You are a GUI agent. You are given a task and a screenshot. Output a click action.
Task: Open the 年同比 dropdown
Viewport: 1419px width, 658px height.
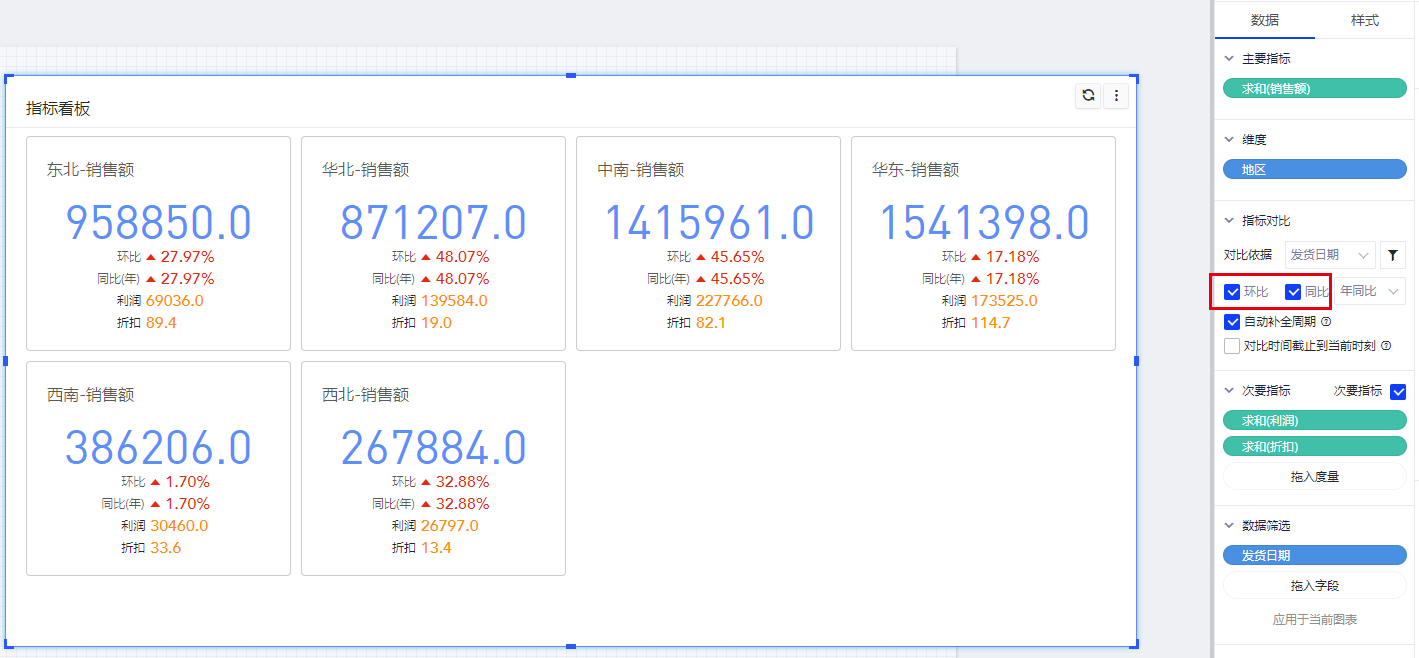(x=1371, y=291)
